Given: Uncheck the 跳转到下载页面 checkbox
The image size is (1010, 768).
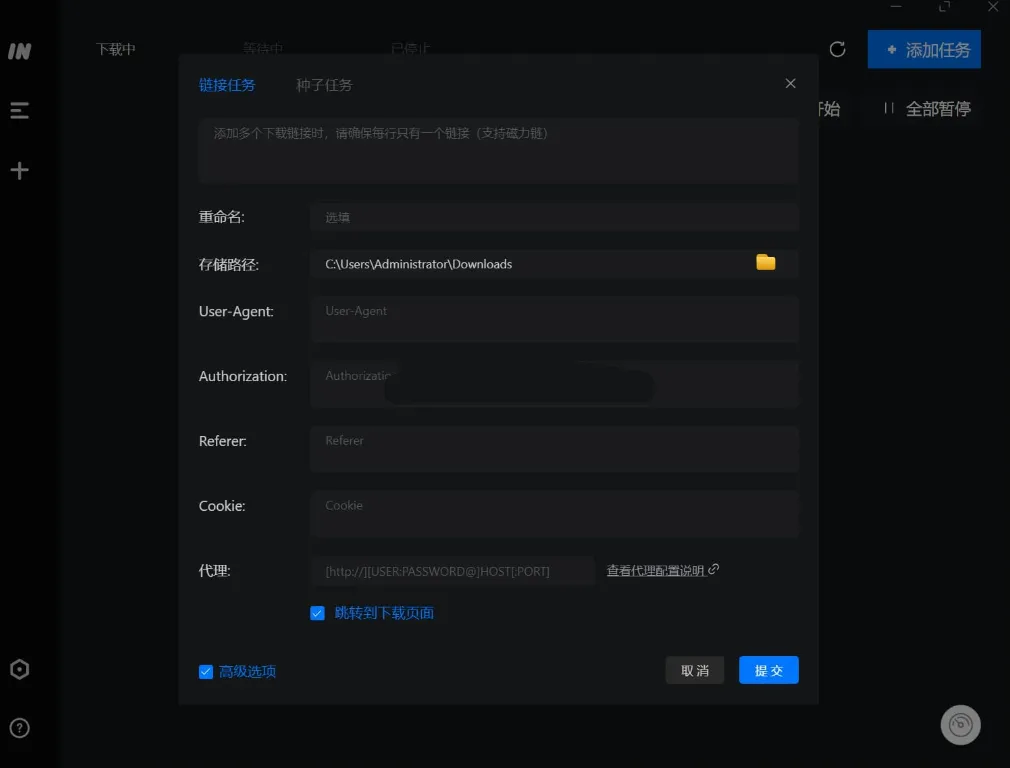Looking at the screenshot, I should point(318,612).
